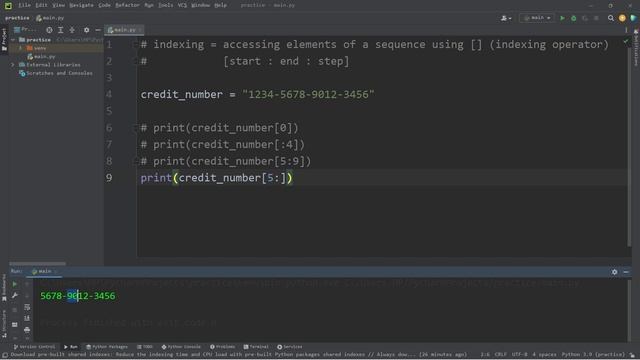
Task: Click Select Opened File target icon
Action: click(49, 30)
